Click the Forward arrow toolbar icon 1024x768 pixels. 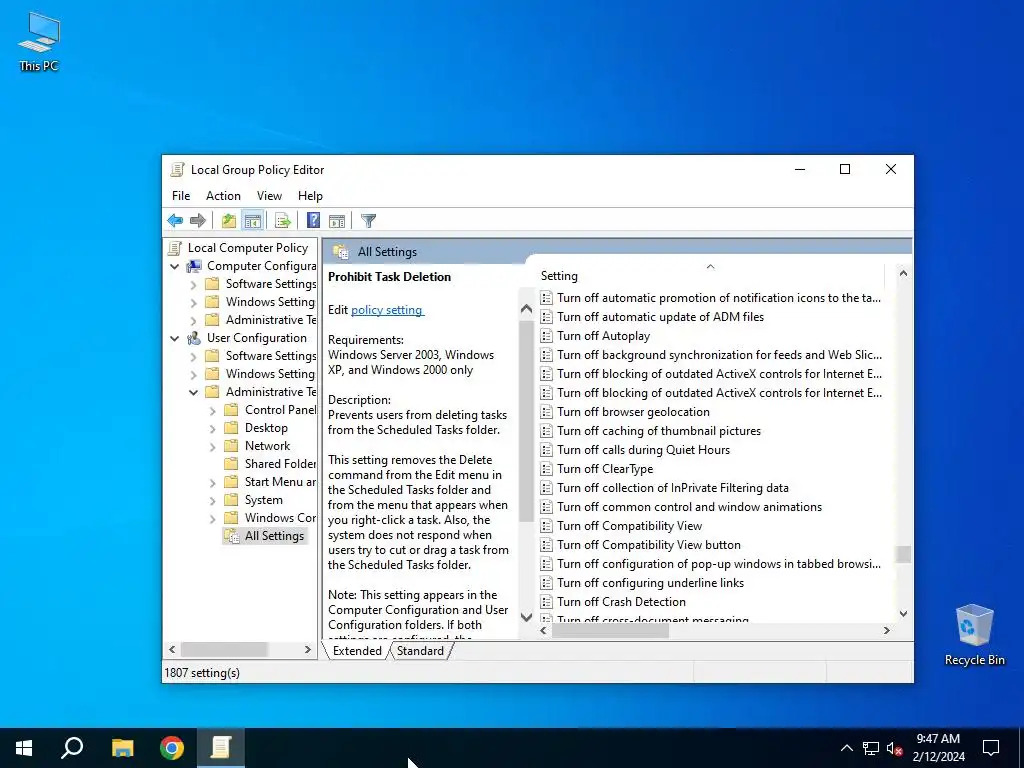pos(197,221)
